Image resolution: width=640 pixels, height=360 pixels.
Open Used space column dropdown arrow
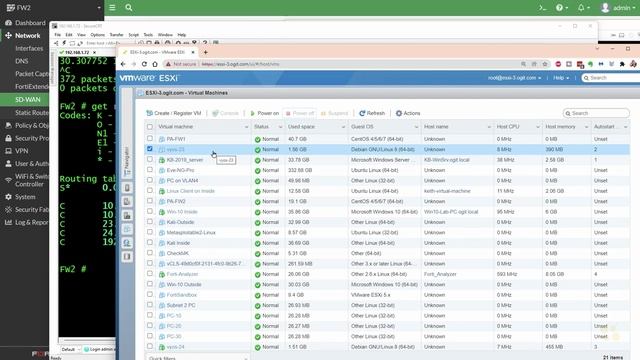(x=343, y=127)
